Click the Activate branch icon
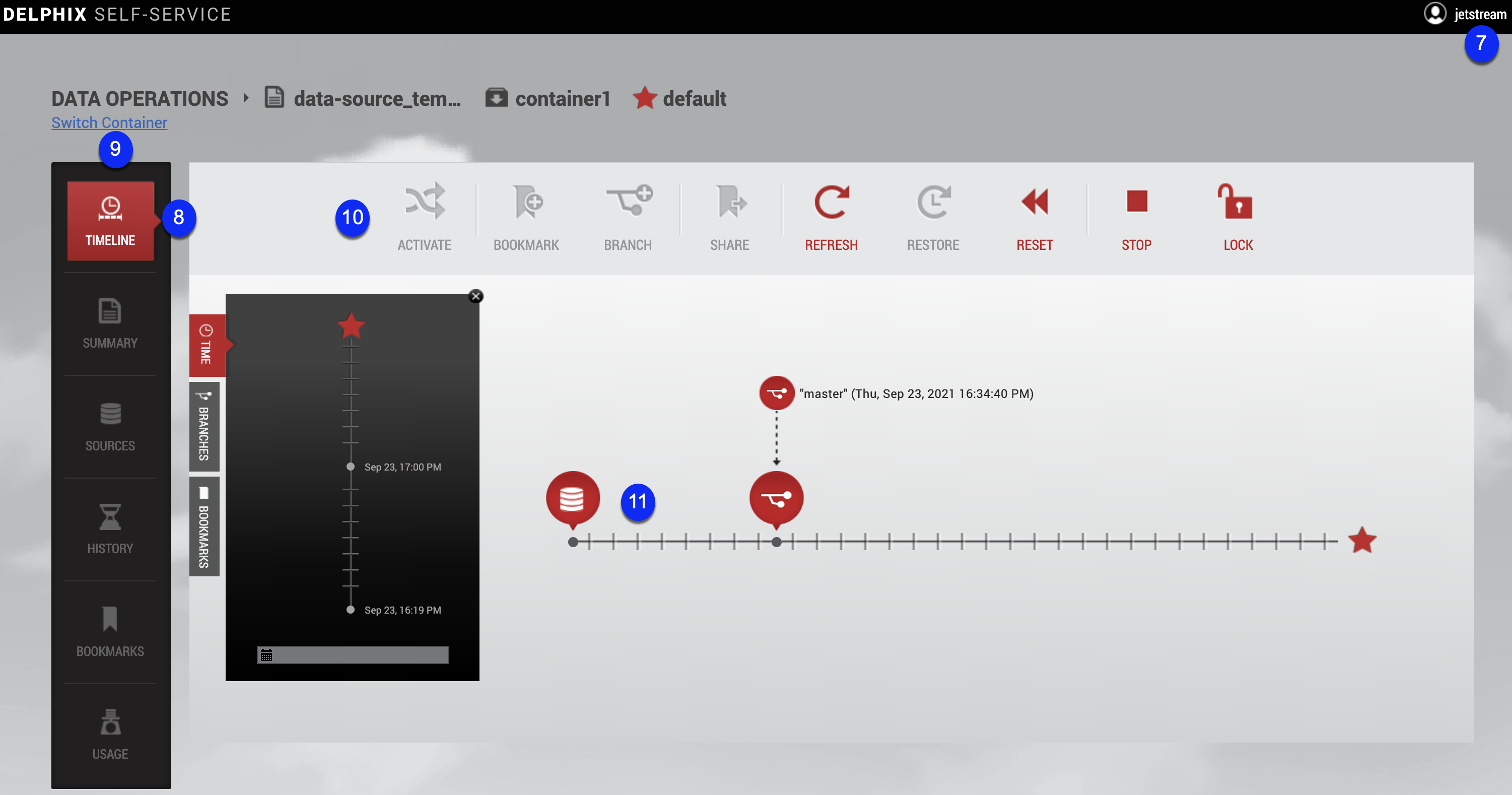1512x795 pixels. [x=425, y=203]
